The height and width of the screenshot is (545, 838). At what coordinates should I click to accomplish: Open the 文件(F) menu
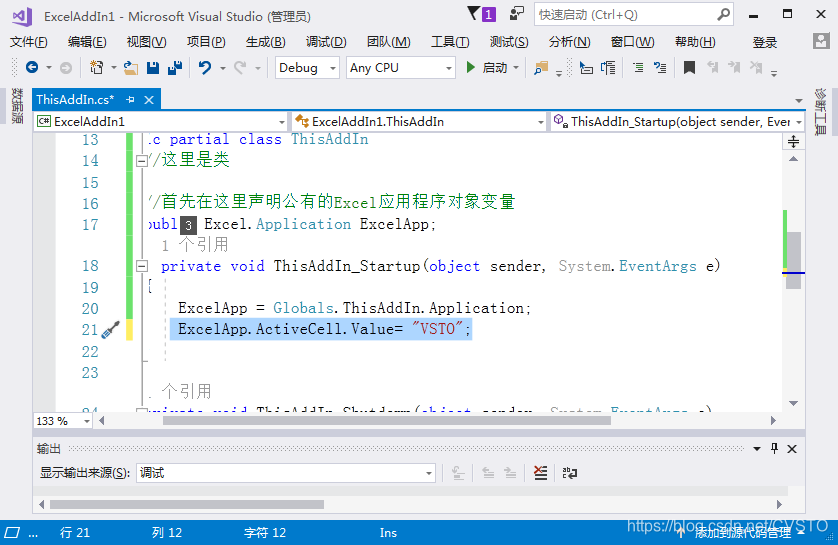click(28, 42)
